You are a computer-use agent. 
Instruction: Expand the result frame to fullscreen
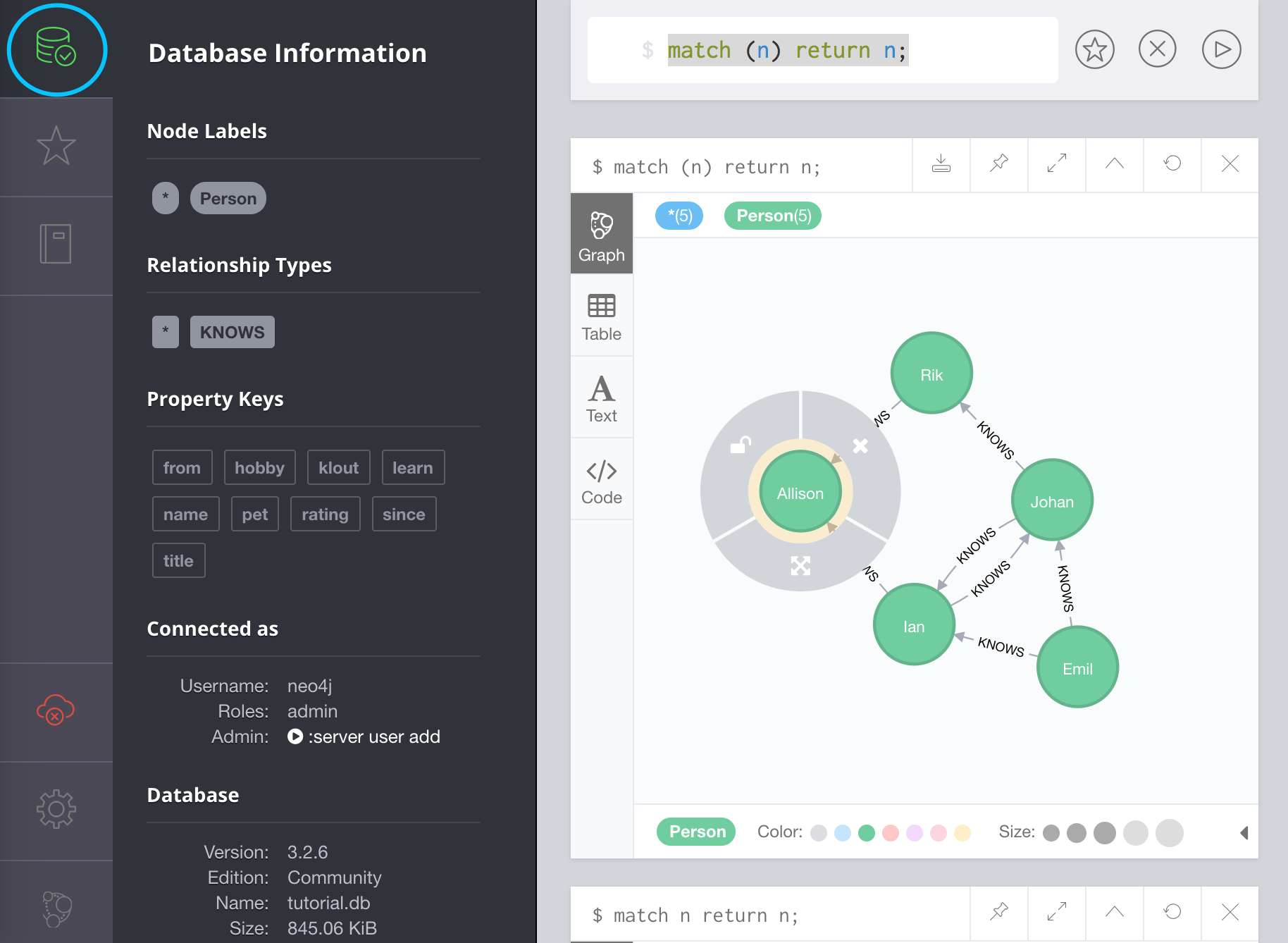(1056, 164)
